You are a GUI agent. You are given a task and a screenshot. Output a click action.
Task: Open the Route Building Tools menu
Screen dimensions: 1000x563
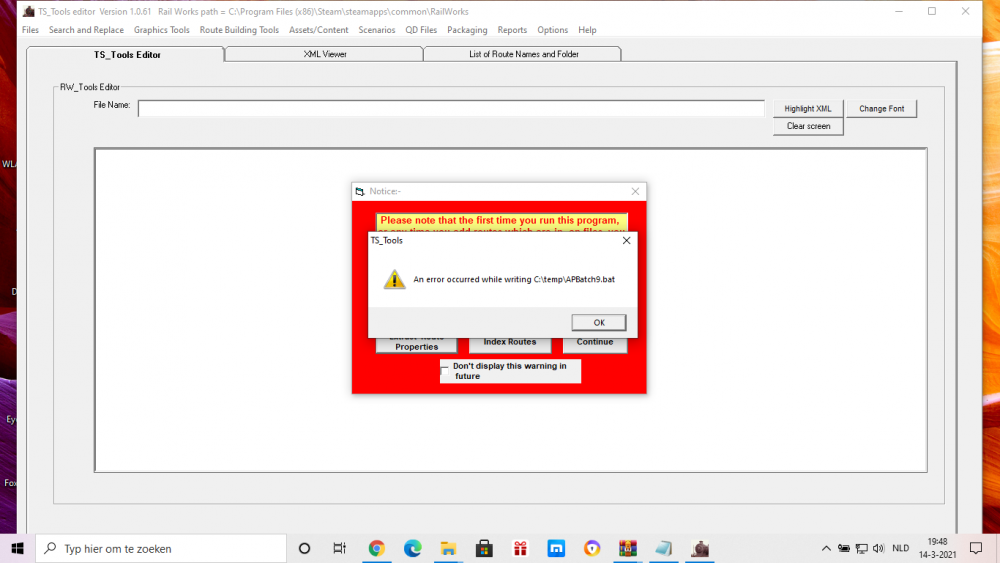click(239, 30)
